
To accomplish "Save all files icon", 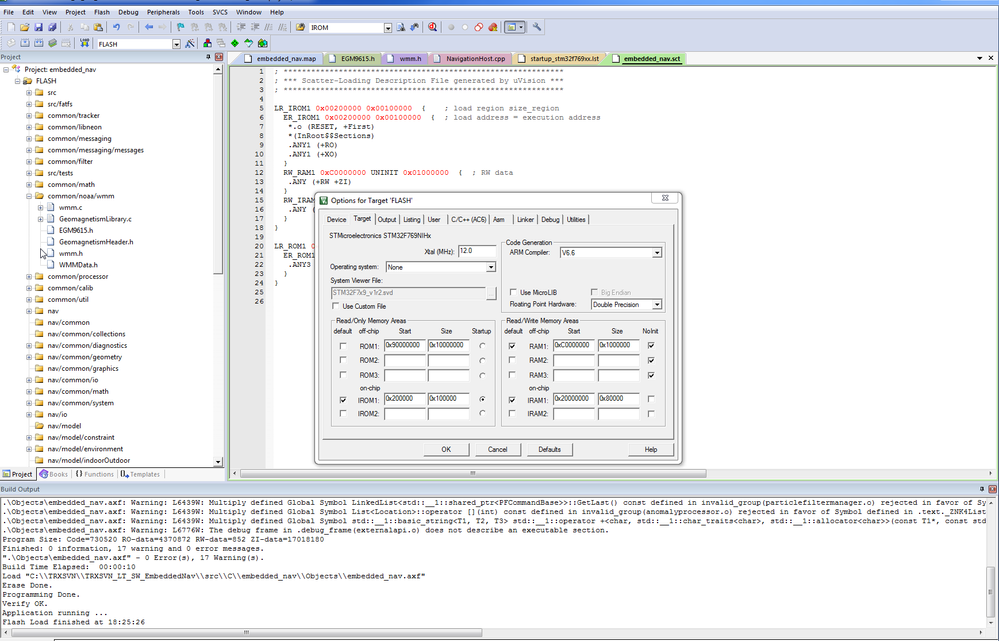I will [x=52, y=27].
